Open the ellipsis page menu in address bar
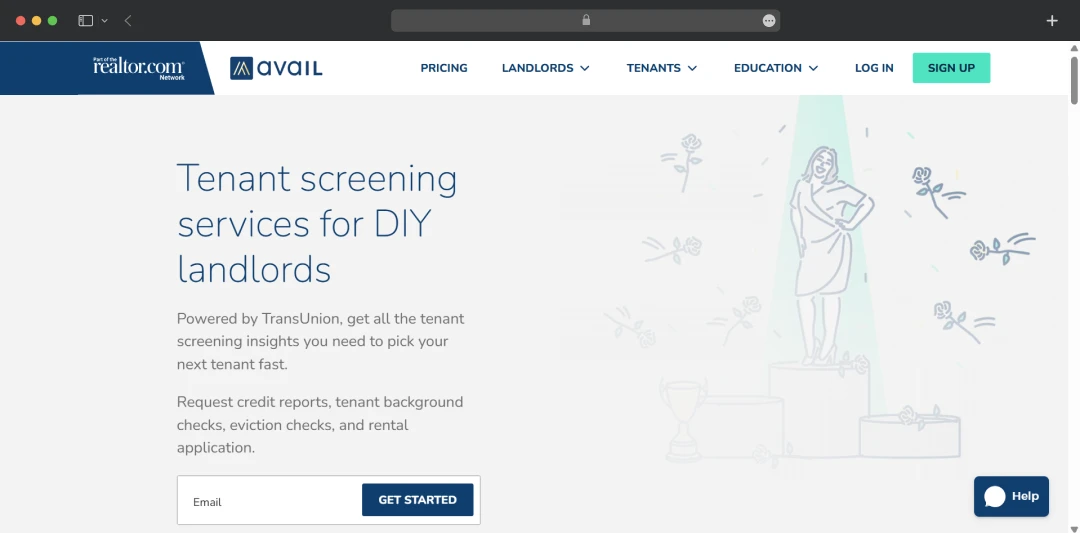1080x533 pixels. click(769, 21)
